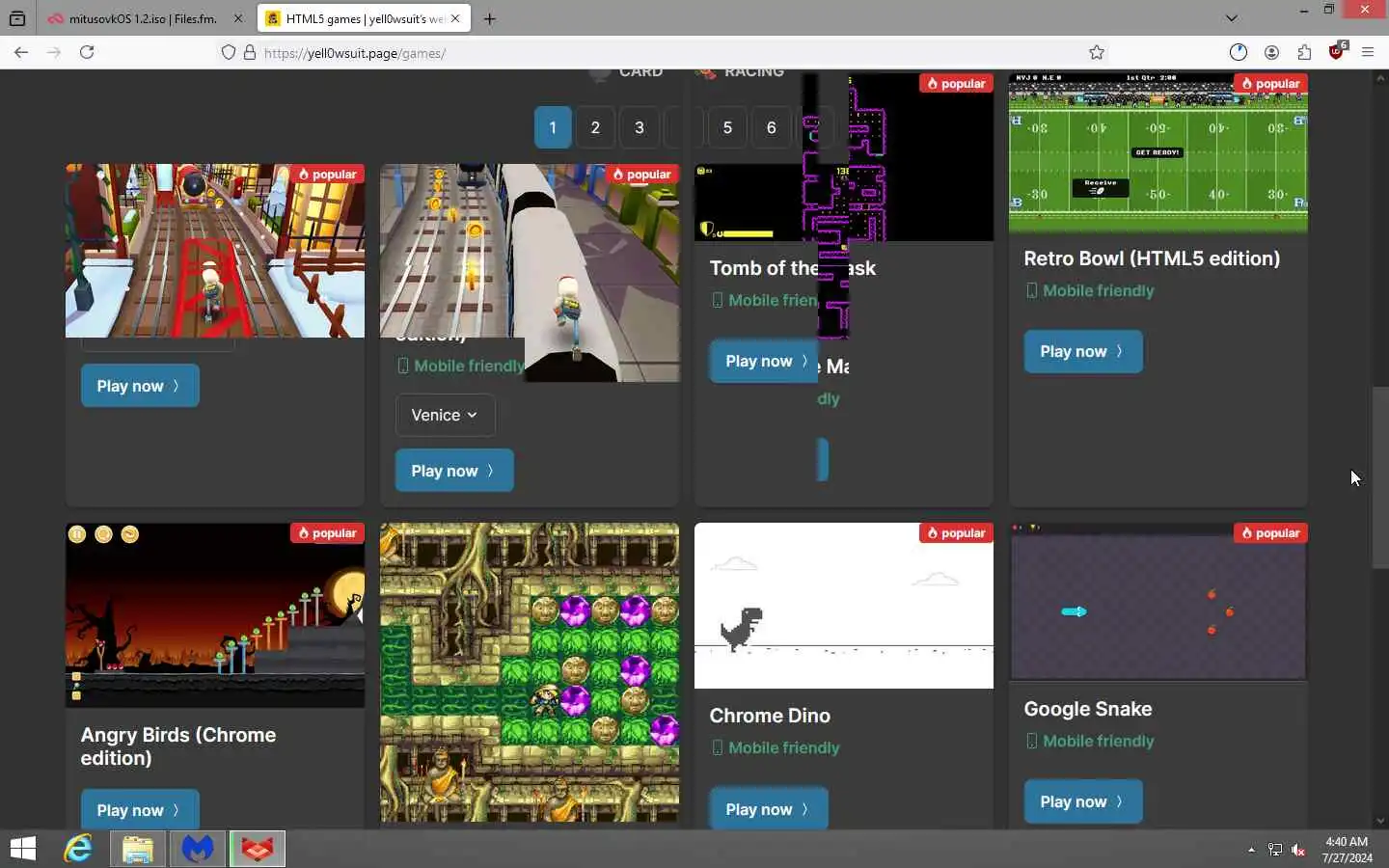Screen dimensions: 1389x868
Task: Click the page vertical scrollbar thumb
Action: tap(1380, 477)
